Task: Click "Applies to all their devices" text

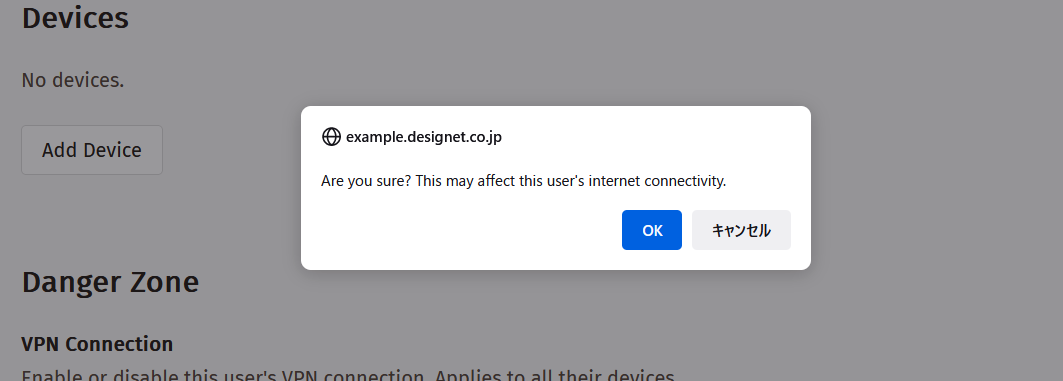Action: click(555, 376)
